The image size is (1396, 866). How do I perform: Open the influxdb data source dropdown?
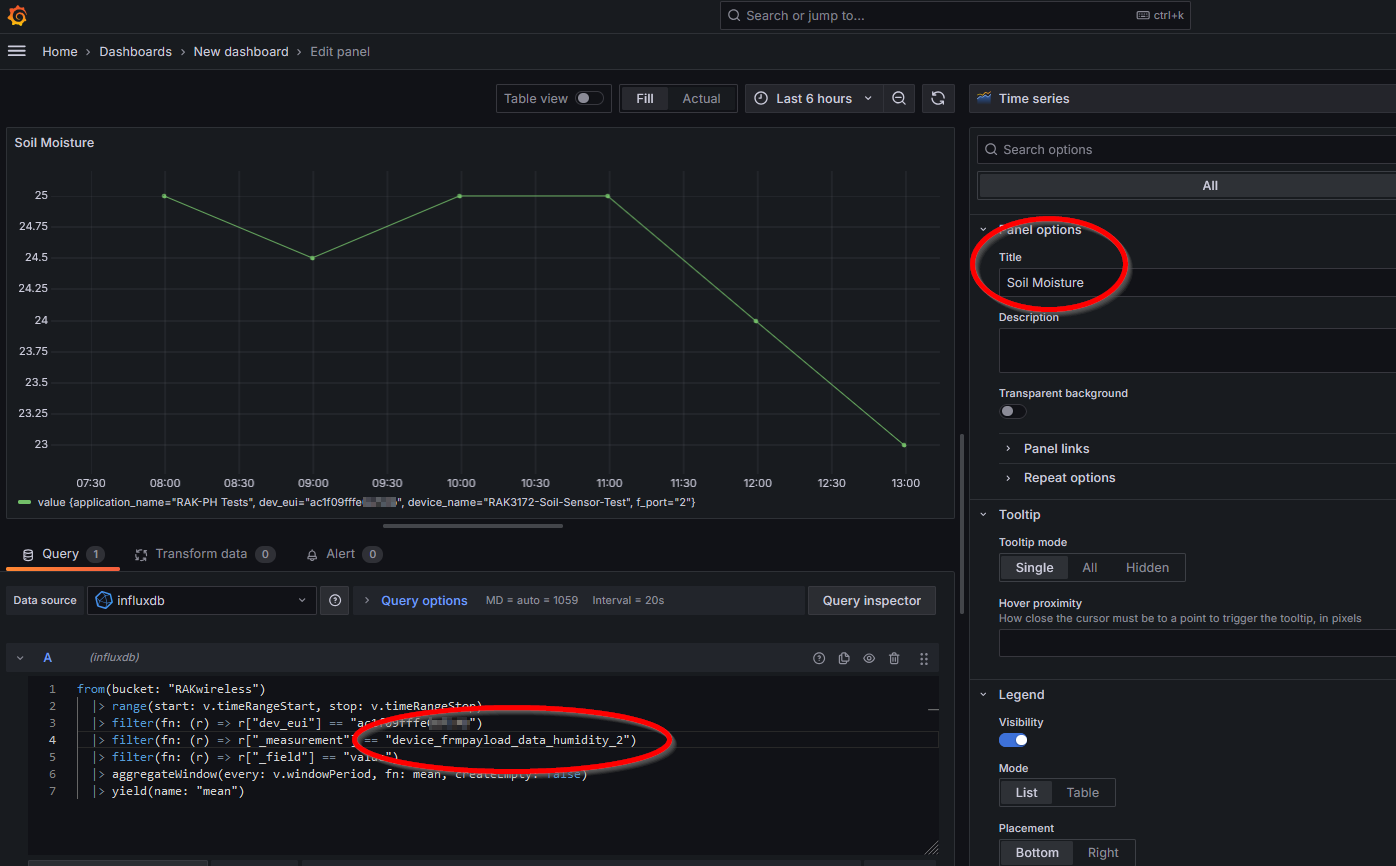tap(201, 600)
